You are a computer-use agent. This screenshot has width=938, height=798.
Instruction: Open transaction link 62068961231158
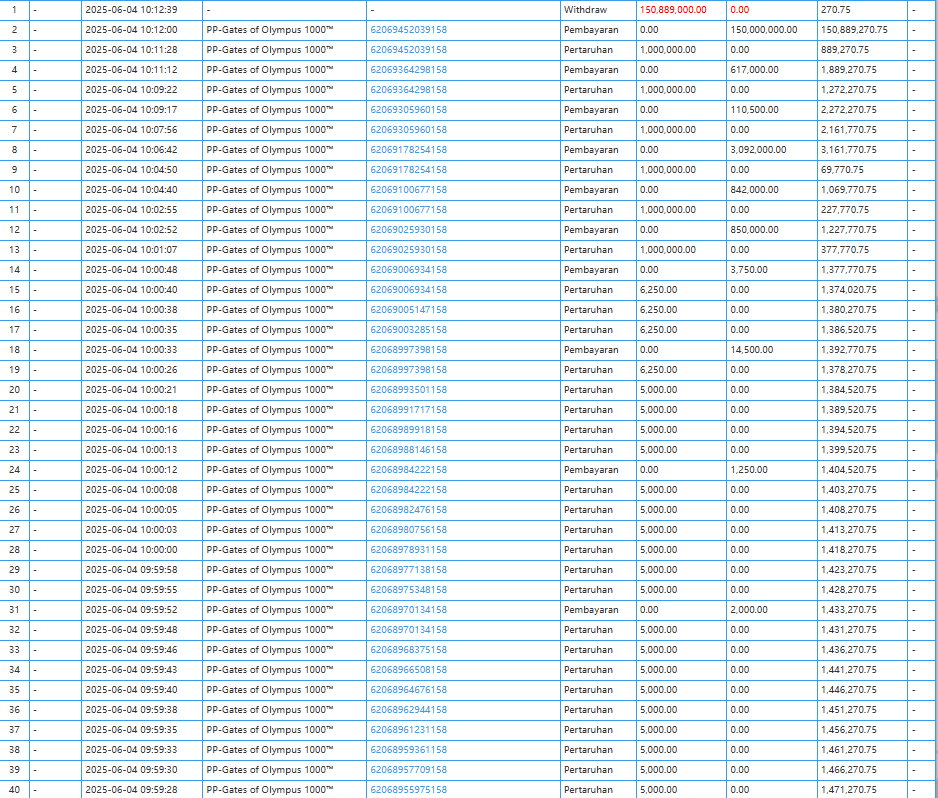409,730
